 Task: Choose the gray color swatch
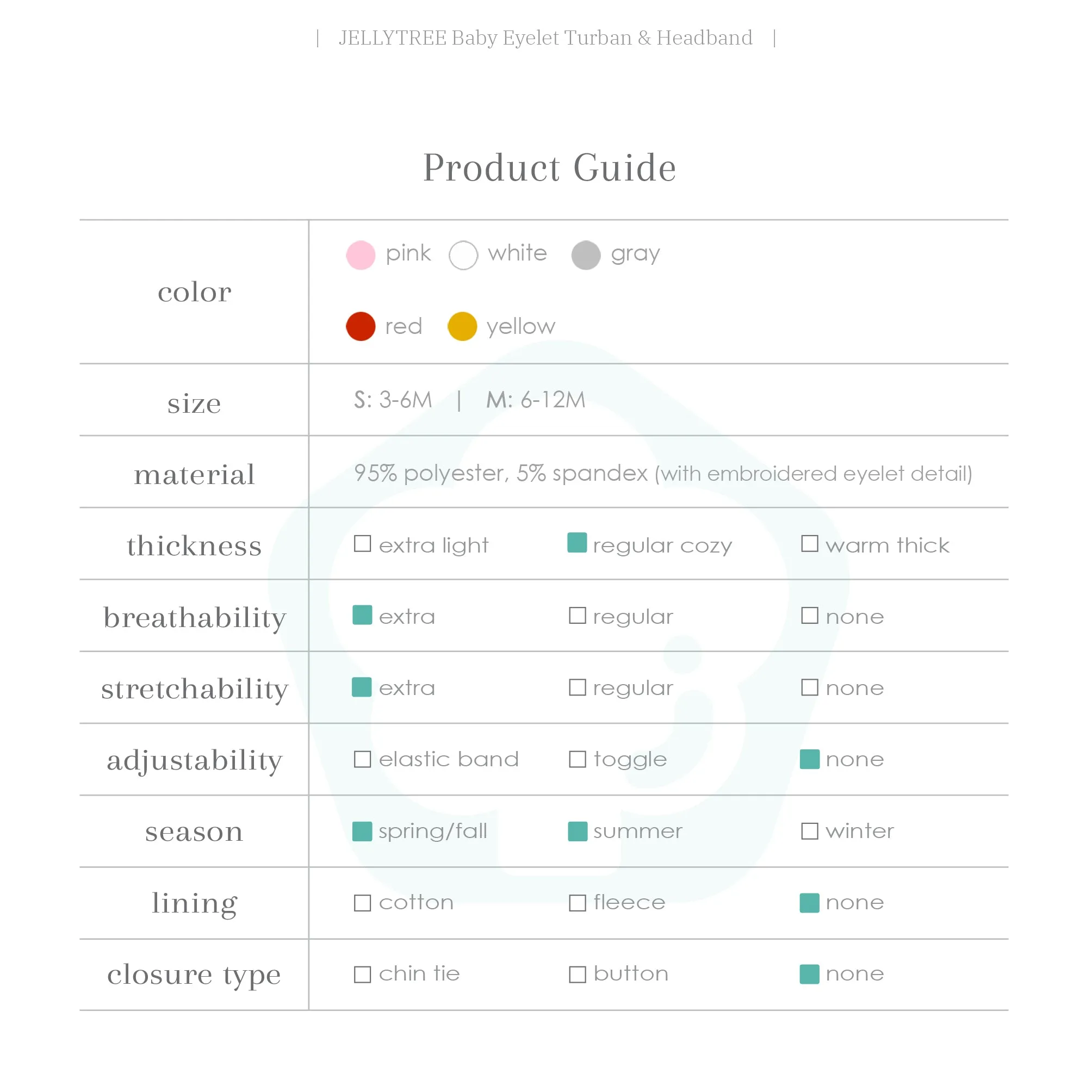[586, 255]
